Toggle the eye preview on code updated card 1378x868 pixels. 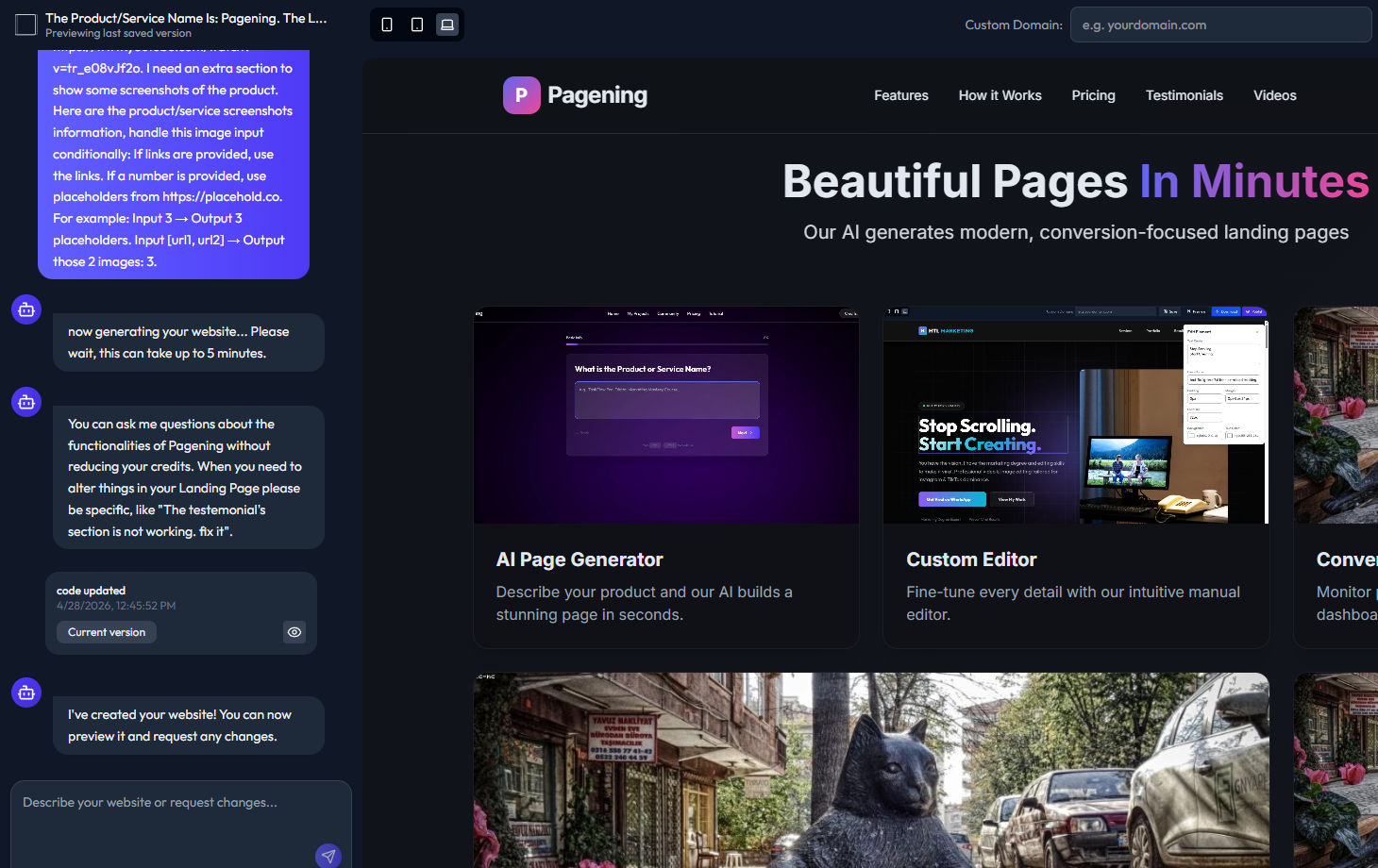294,632
